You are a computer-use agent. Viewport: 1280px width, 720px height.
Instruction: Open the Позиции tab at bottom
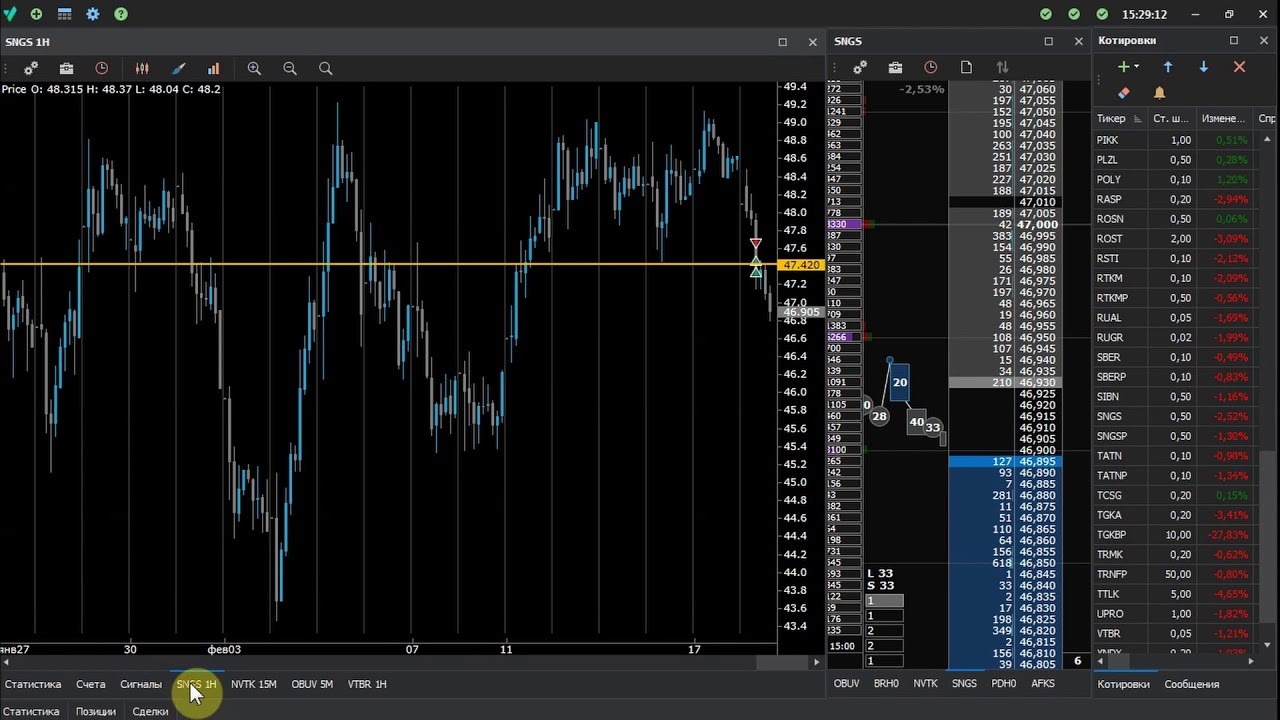coord(96,711)
